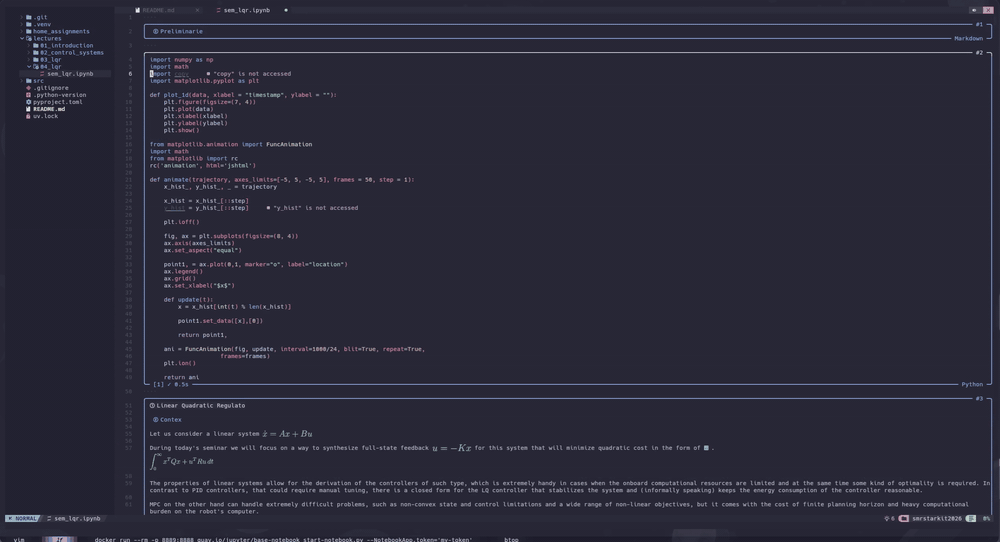Image resolution: width=1000 pixels, height=542 pixels.
Task: Click the 0% scroll position indicator
Action: coord(986,519)
